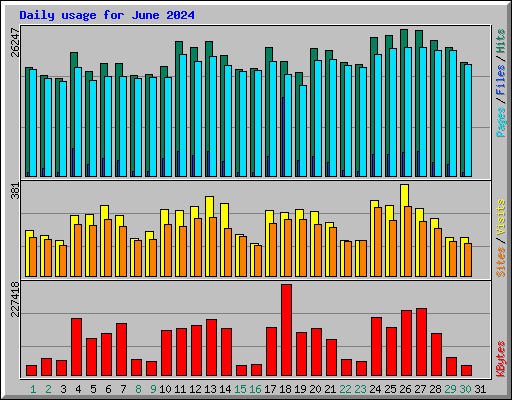
Task: Click the 'Daily usage for June 2024' title
Action: 107,15
